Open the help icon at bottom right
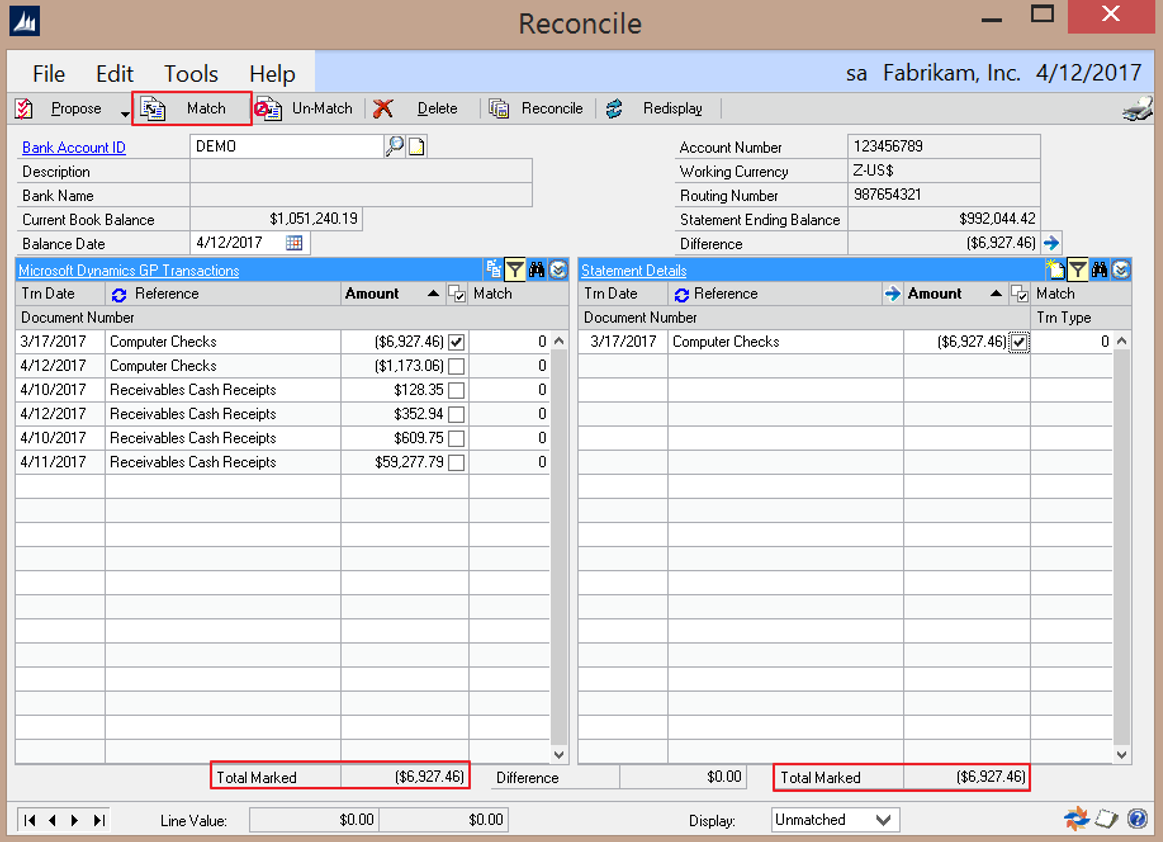Image resolution: width=1163 pixels, height=842 pixels. click(1137, 819)
